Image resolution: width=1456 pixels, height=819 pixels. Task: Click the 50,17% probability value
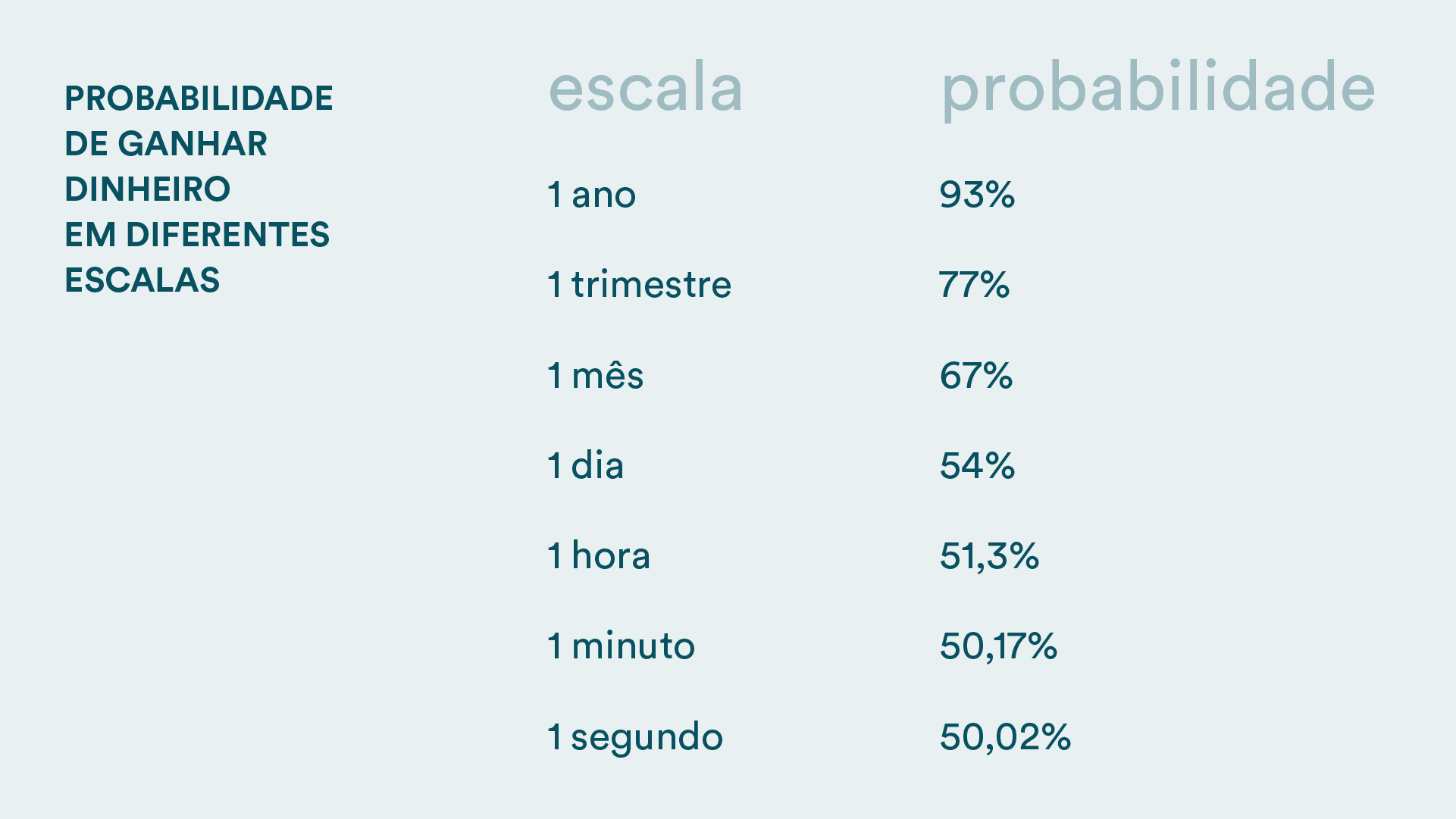click(x=998, y=646)
